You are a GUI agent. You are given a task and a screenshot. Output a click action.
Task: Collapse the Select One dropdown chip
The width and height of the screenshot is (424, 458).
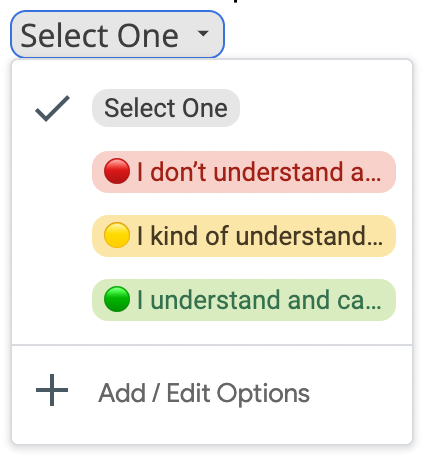117,34
